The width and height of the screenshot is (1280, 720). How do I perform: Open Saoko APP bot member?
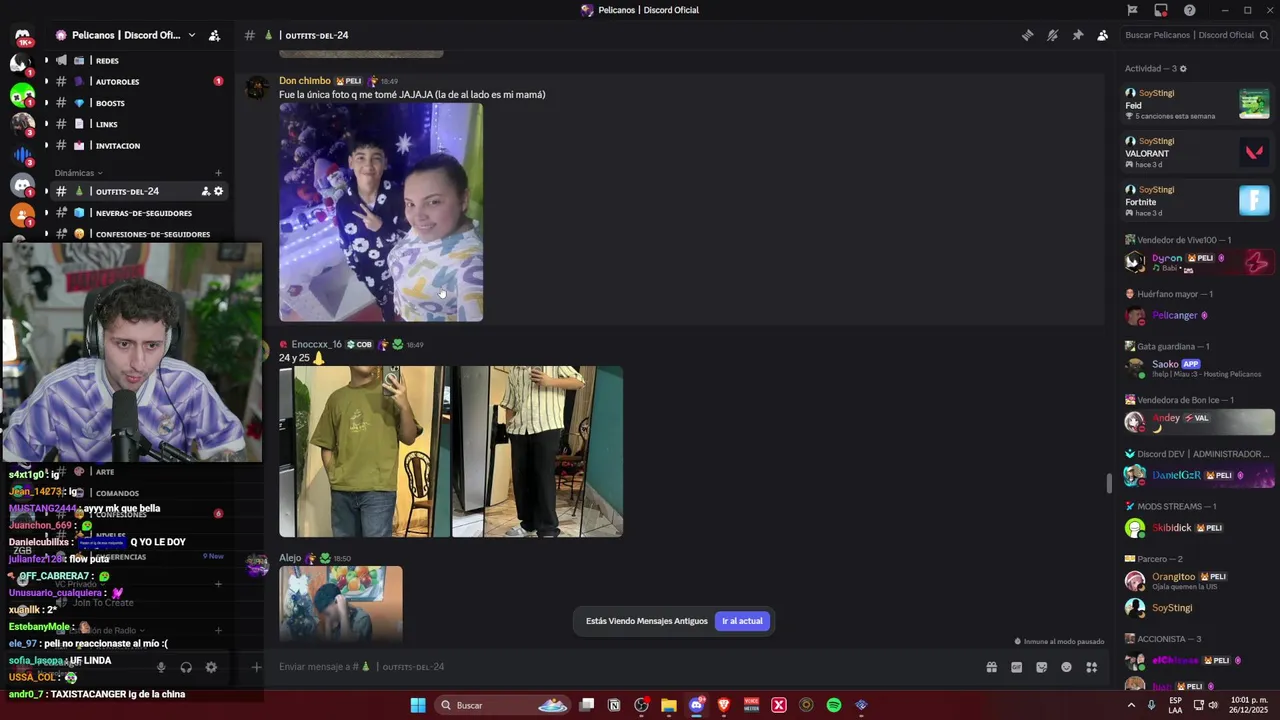point(1197,368)
